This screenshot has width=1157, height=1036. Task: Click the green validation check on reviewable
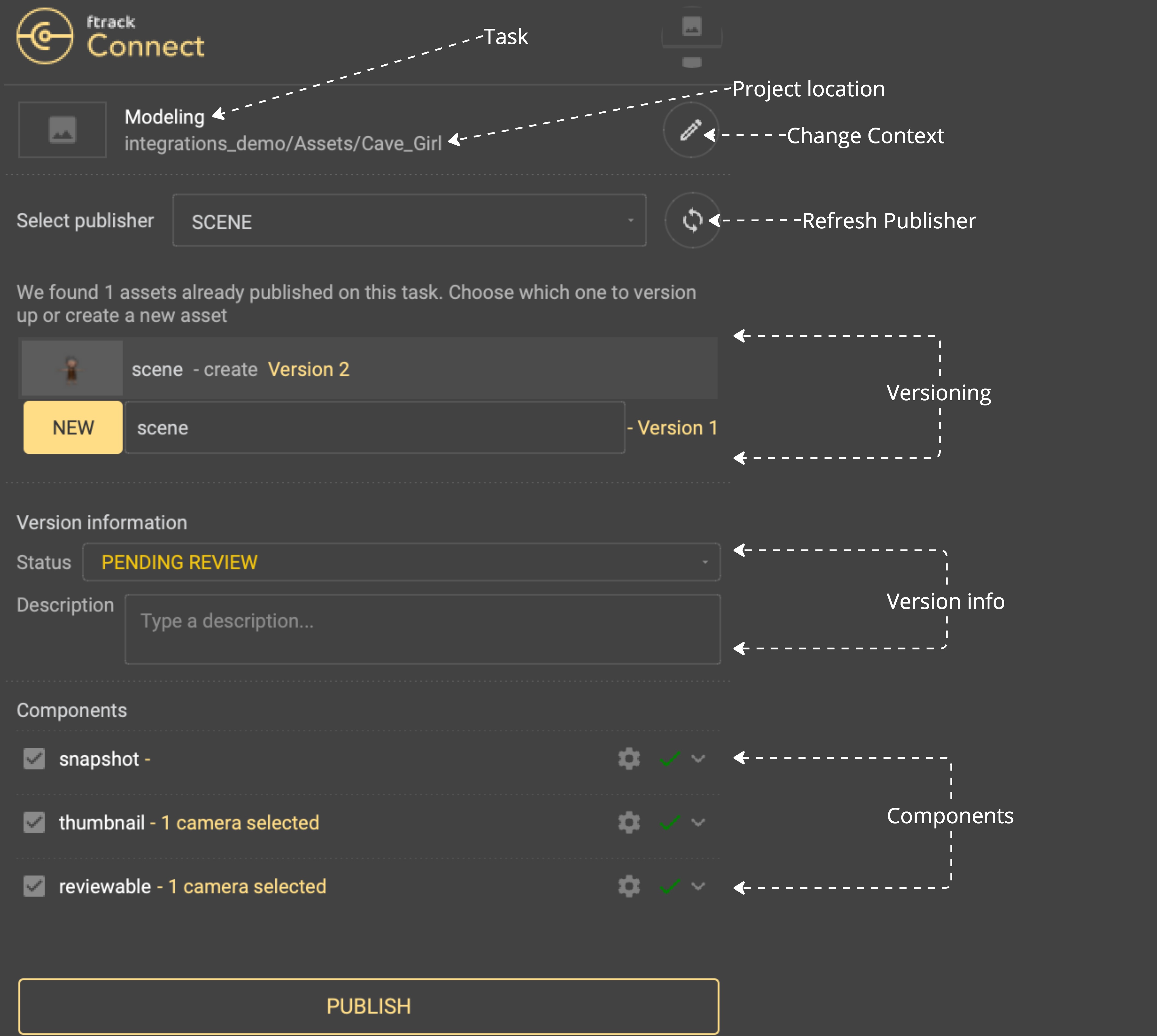tap(670, 886)
